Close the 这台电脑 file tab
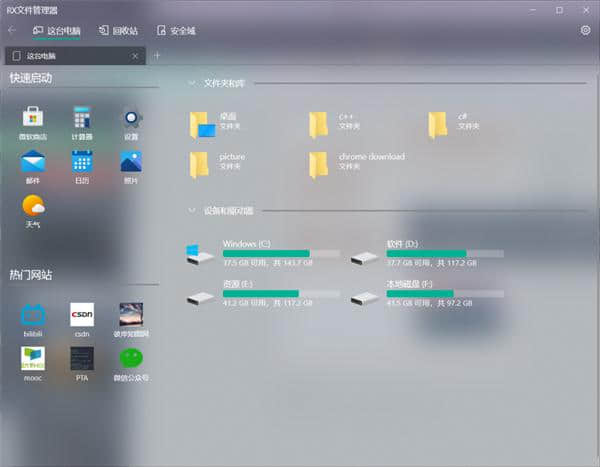The height and width of the screenshot is (467, 600). point(135,56)
